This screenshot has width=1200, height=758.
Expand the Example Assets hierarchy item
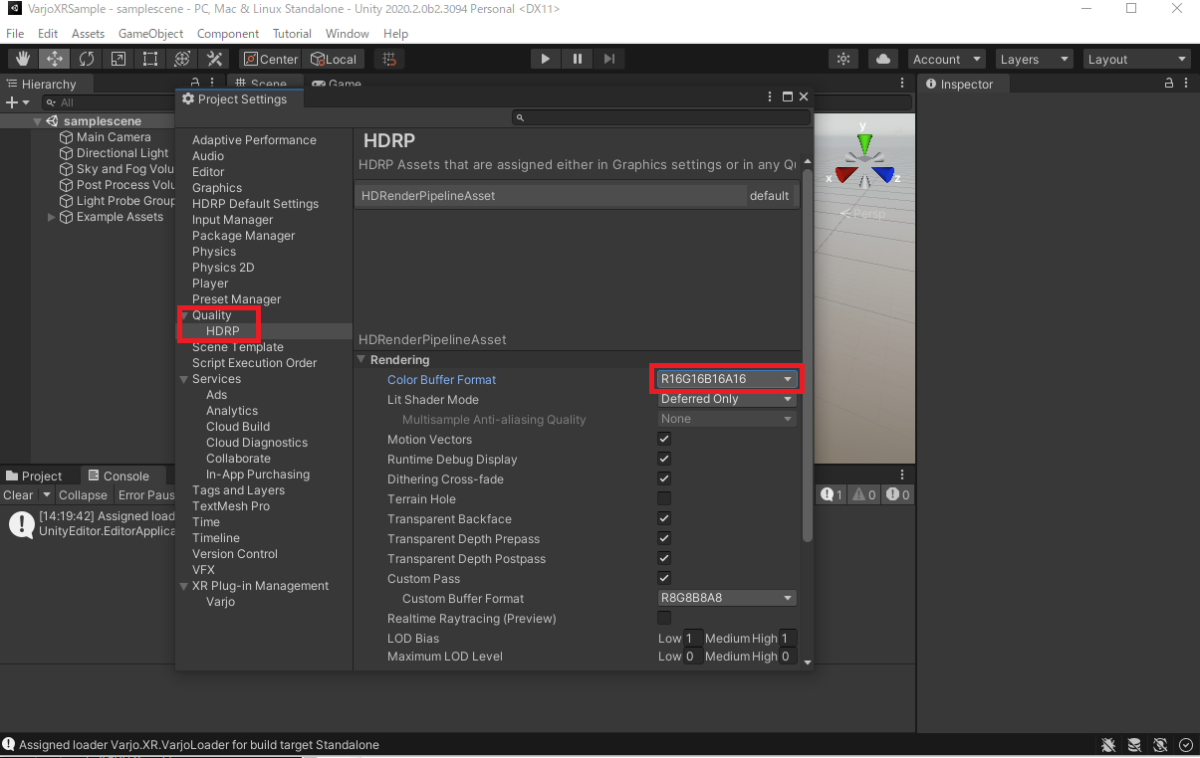click(x=52, y=217)
